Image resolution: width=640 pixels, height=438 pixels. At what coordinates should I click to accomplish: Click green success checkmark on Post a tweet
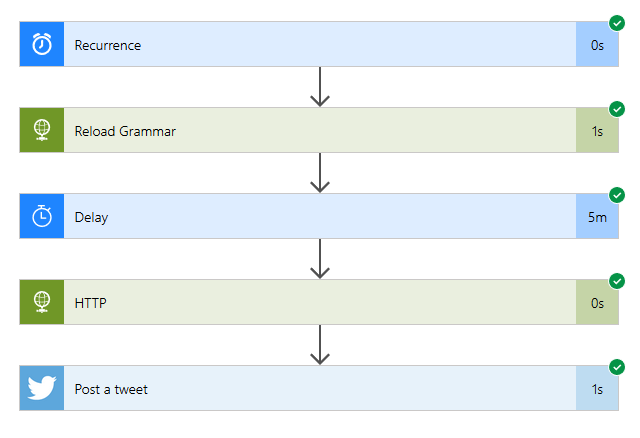pyautogui.click(x=617, y=367)
